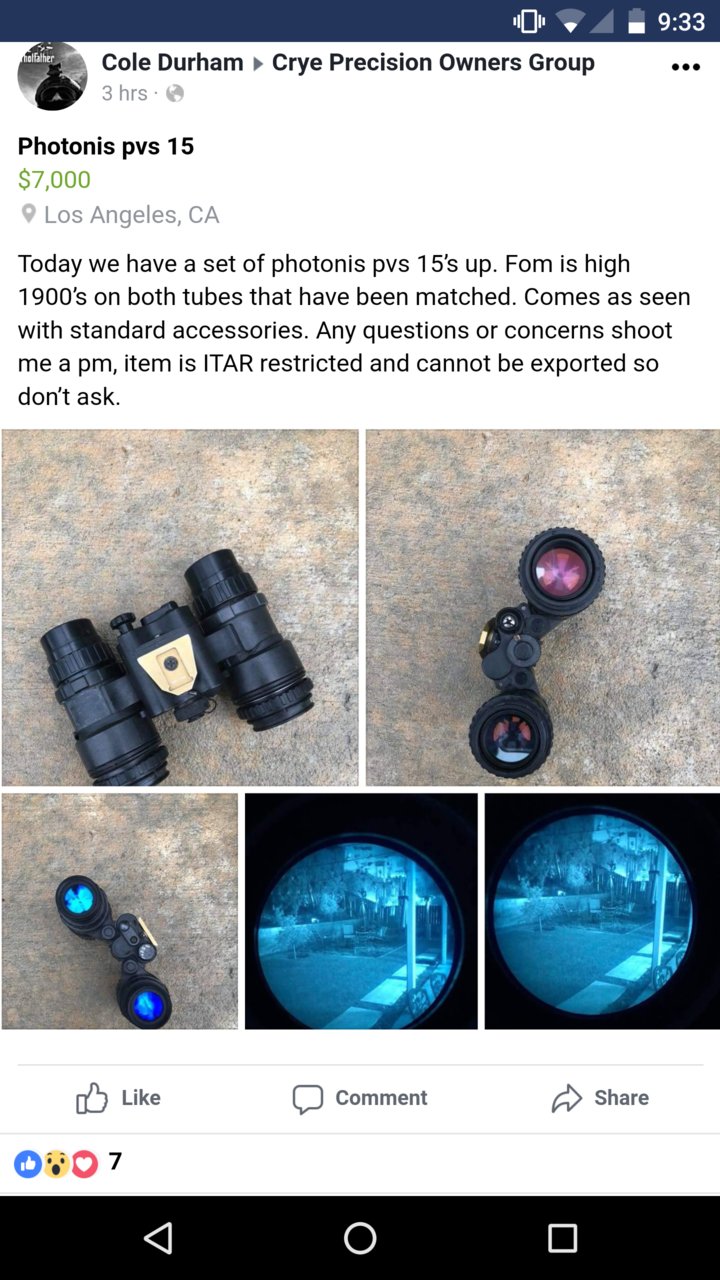
Task: Open photo with blue glowing eyepieces
Action: tap(120, 911)
